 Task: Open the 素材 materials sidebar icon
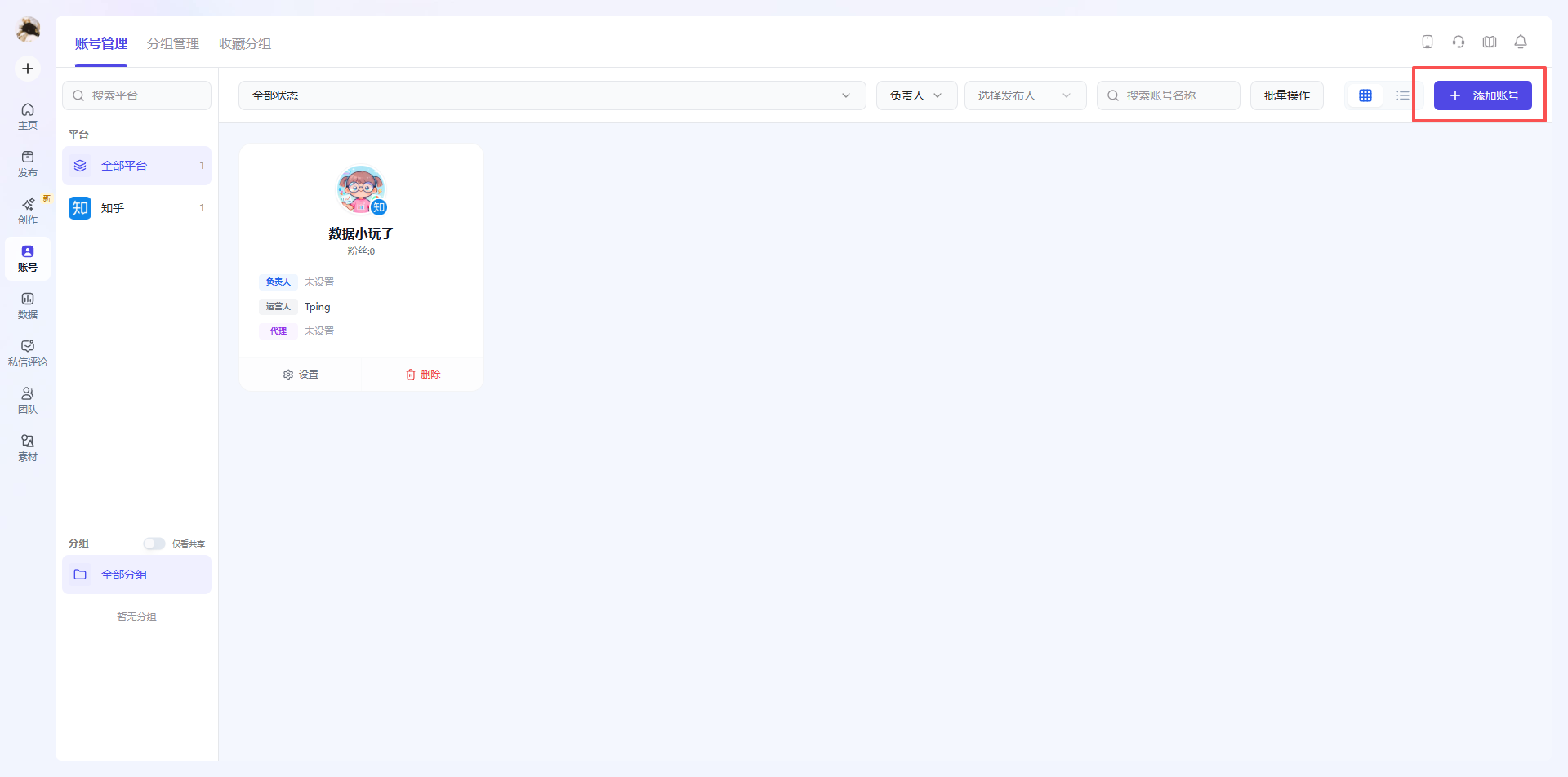coord(28,448)
